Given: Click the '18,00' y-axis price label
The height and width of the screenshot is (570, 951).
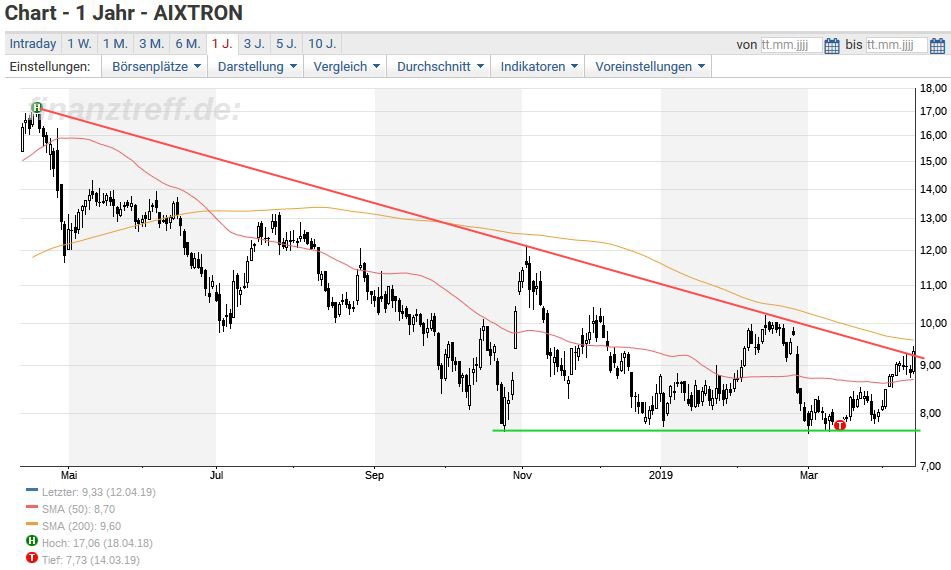Looking at the screenshot, I should [933, 89].
